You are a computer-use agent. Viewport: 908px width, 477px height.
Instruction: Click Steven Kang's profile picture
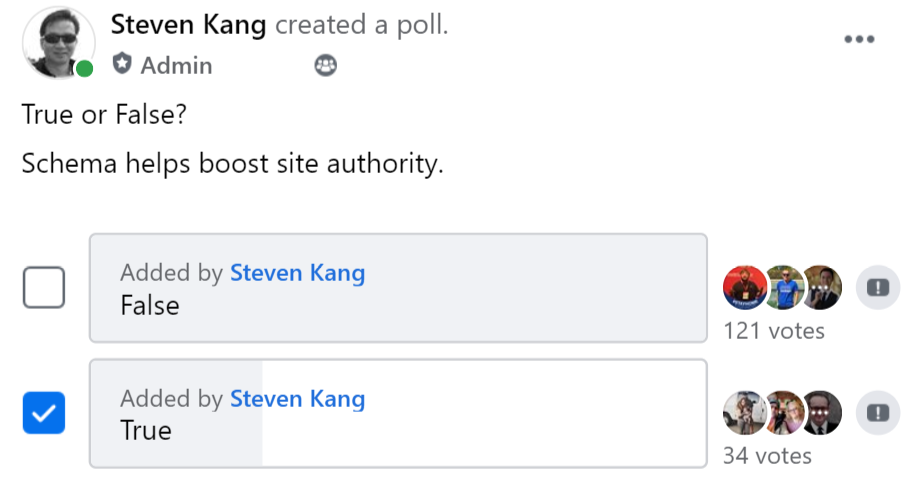(x=58, y=42)
